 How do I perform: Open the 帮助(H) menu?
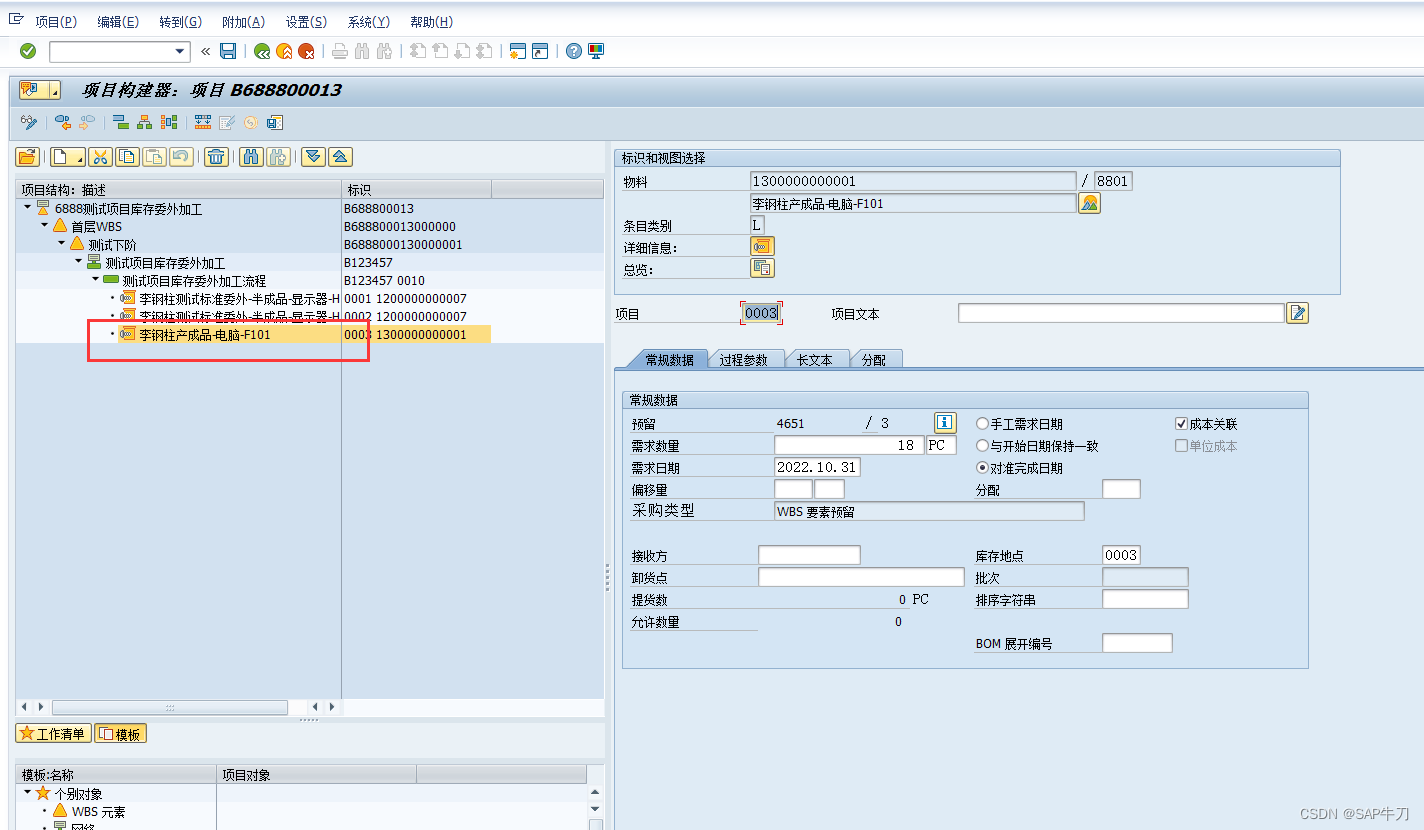point(431,22)
